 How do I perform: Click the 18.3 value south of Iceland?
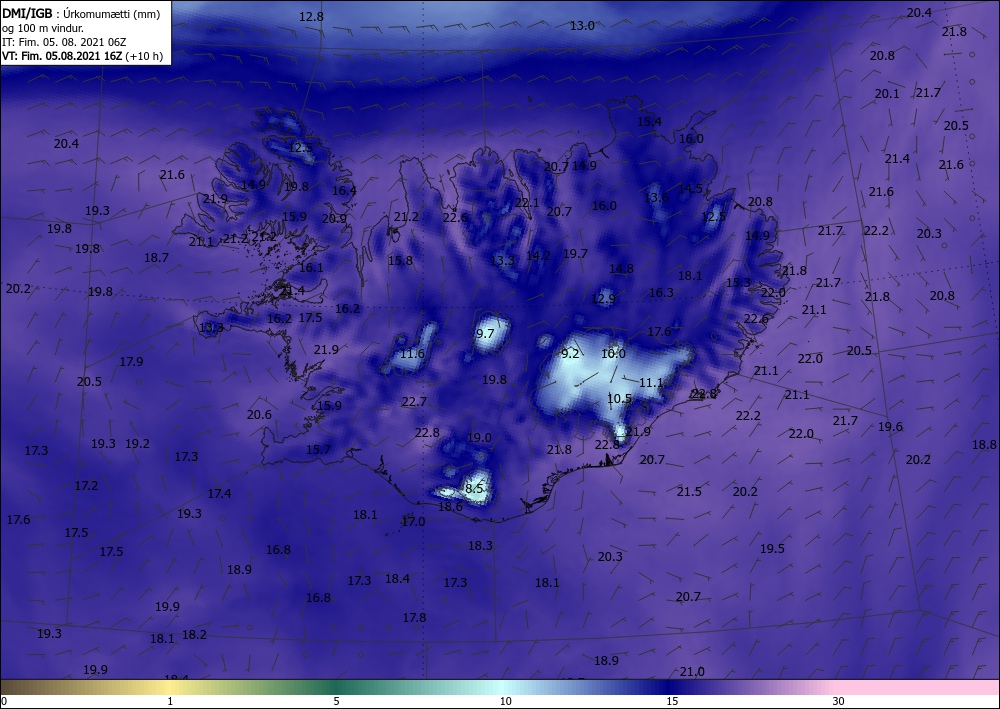coord(480,545)
